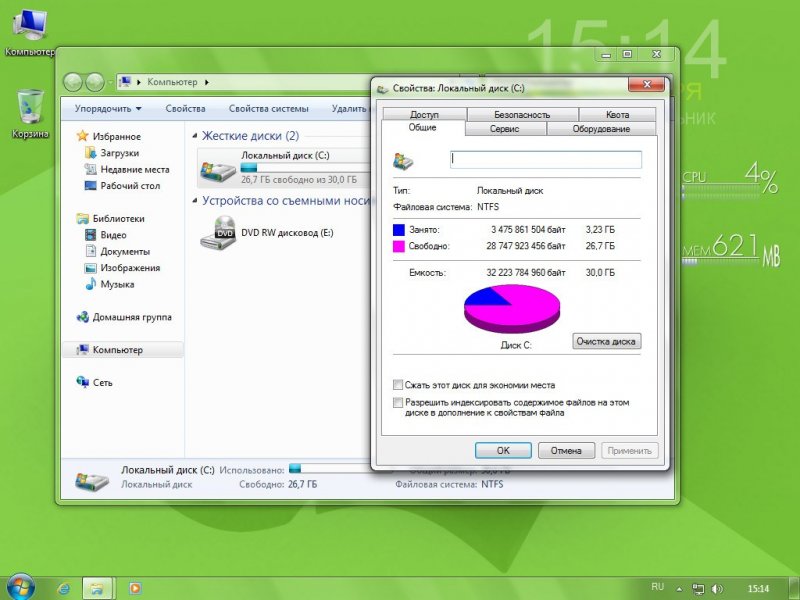The height and width of the screenshot is (600, 800).
Task: Click the Видео library icon
Action: 90,235
